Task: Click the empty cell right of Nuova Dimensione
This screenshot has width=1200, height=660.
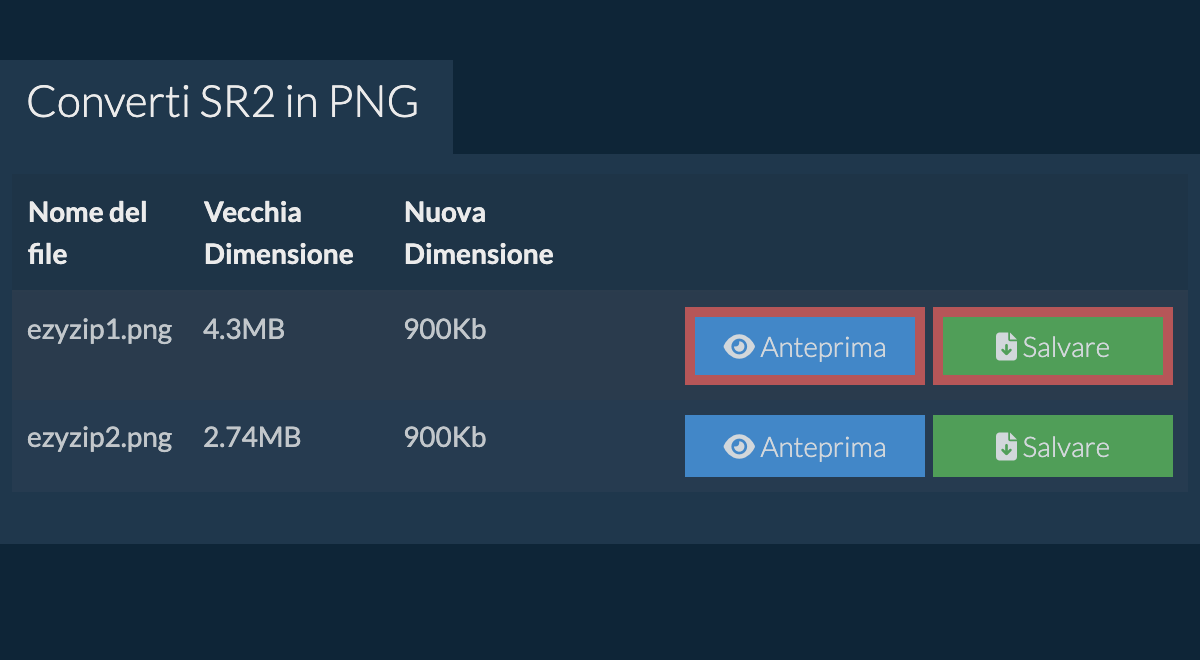Action: 870,233
